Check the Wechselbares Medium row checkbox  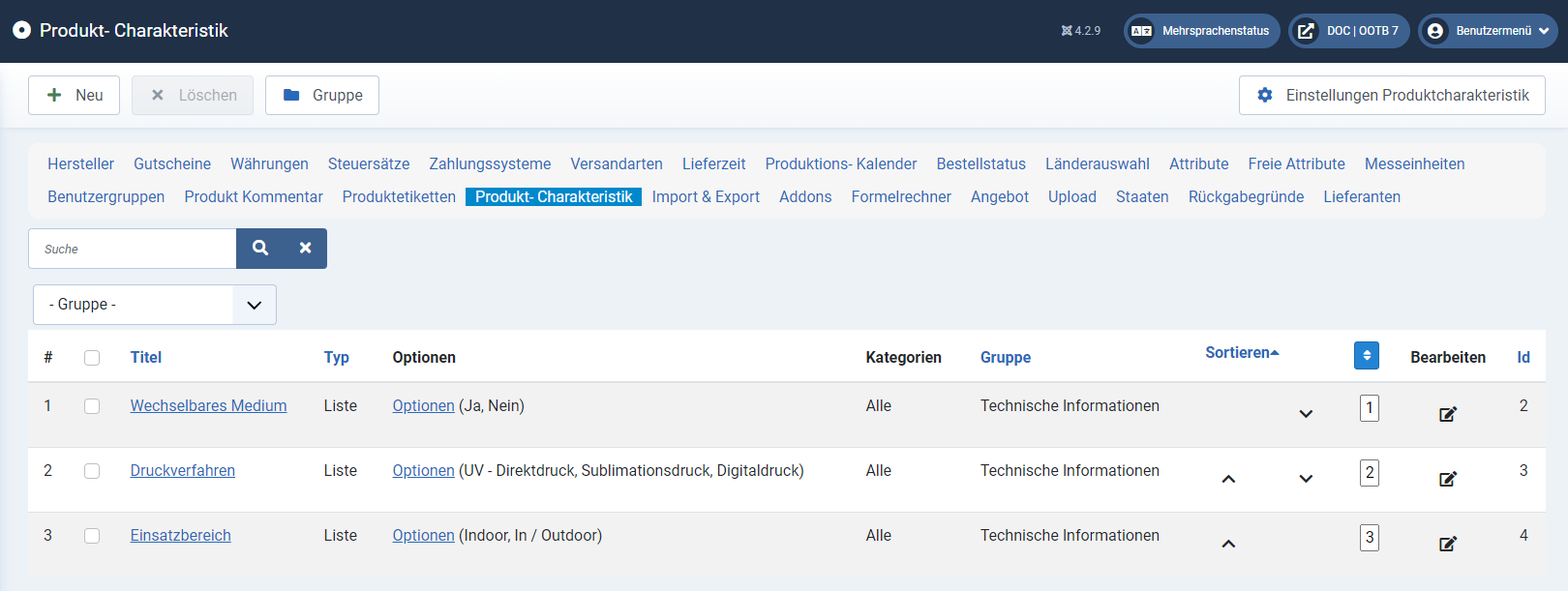tap(92, 406)
